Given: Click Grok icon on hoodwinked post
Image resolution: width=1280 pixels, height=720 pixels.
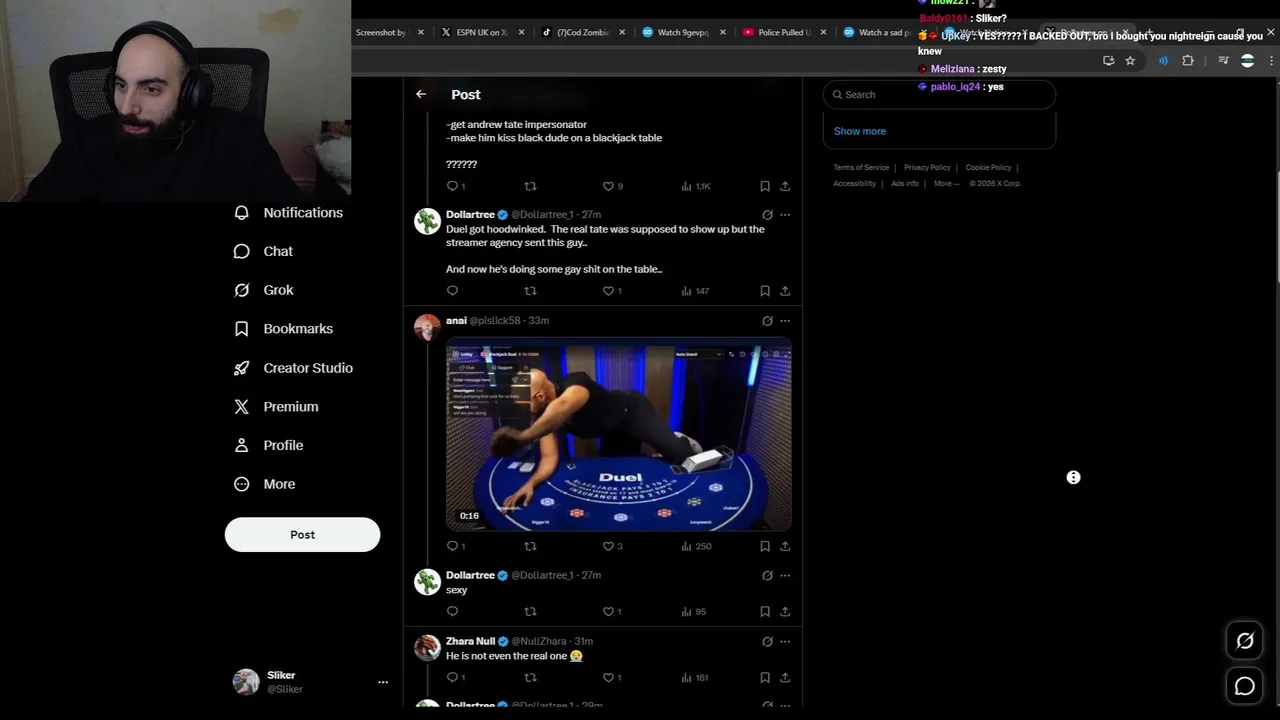Looking at the screenshot, I should (x=767, y=215).
